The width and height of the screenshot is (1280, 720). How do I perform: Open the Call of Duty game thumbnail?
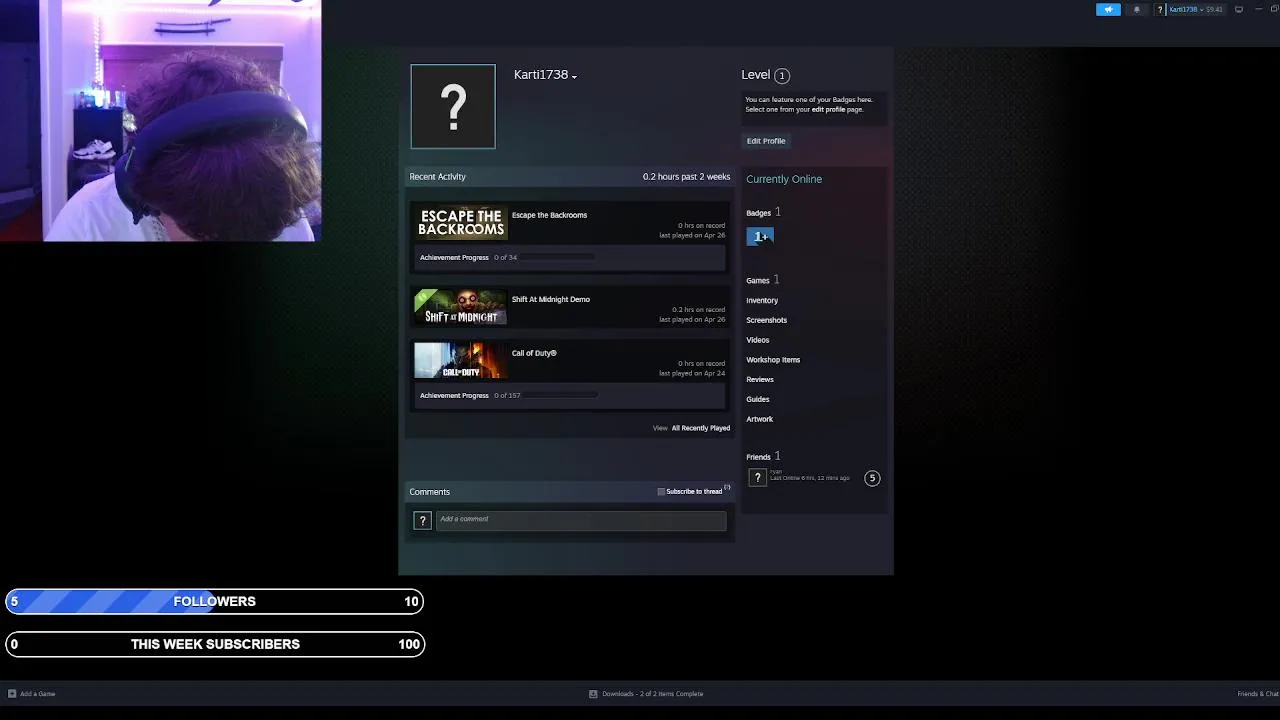[461, 361]
